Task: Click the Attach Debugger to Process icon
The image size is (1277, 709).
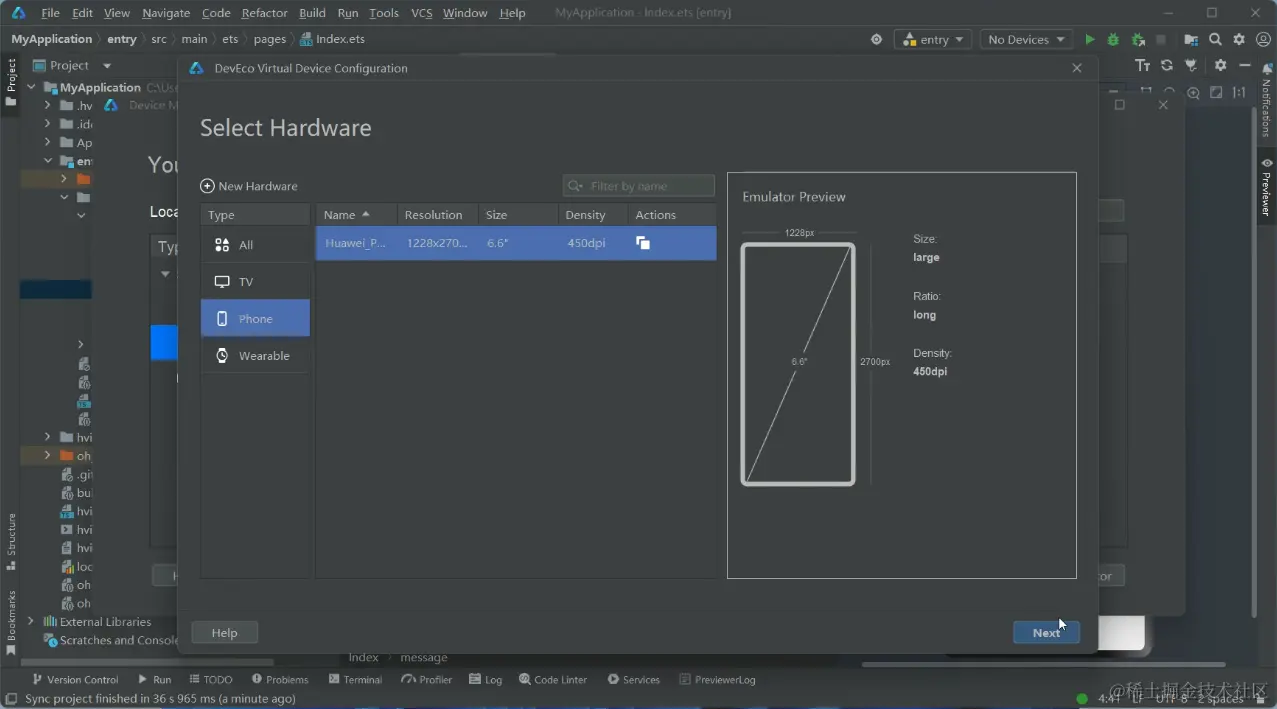Action: pos(1138,40)
